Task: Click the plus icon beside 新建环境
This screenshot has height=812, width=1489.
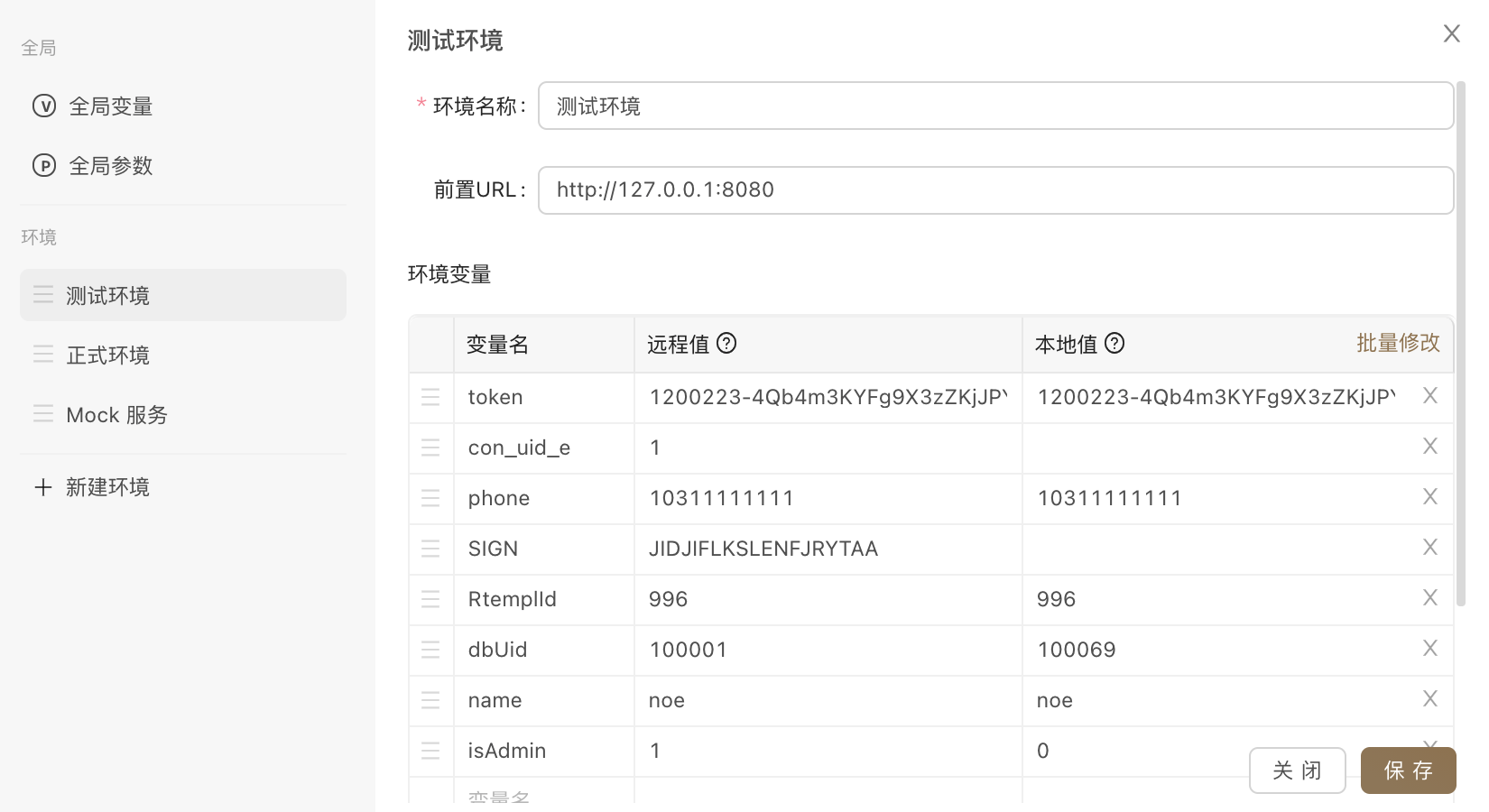Action: click(x=42, y=487)
